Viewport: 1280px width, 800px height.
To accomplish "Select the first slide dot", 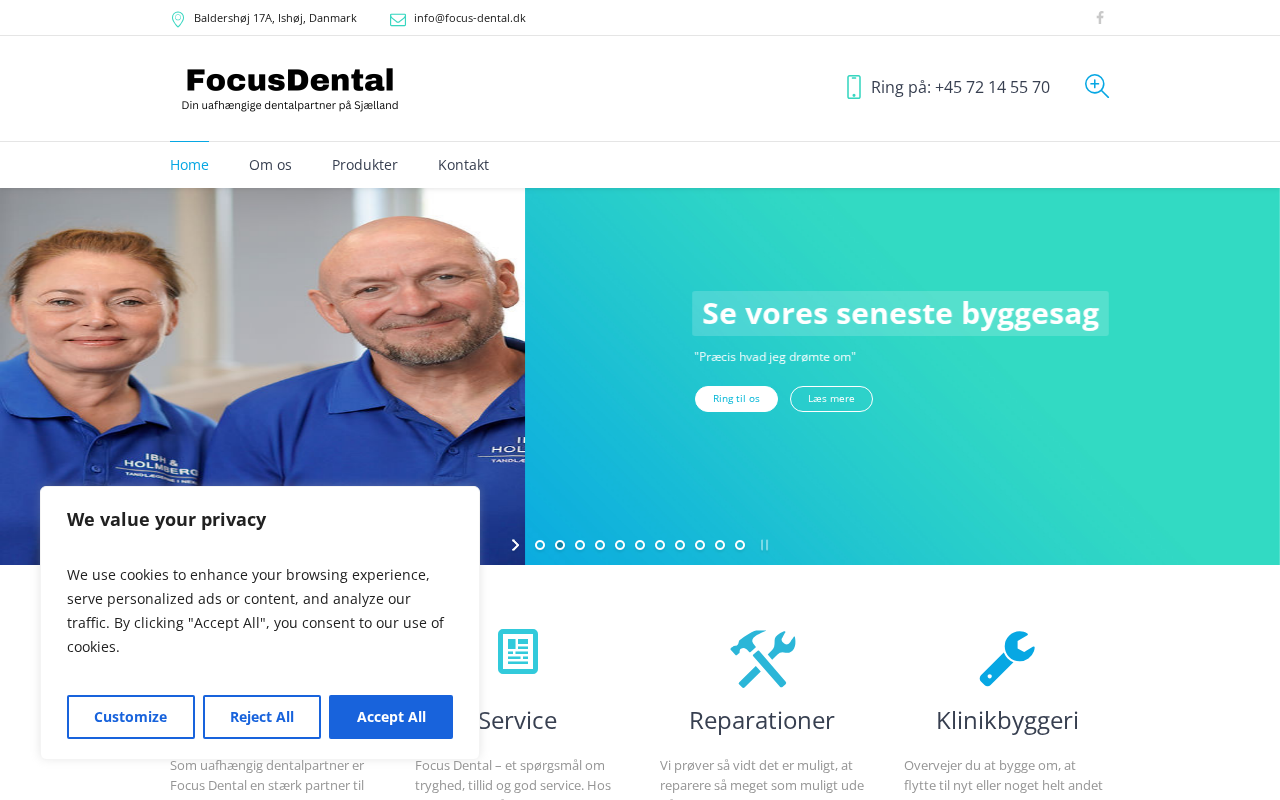I will [540, 545].
